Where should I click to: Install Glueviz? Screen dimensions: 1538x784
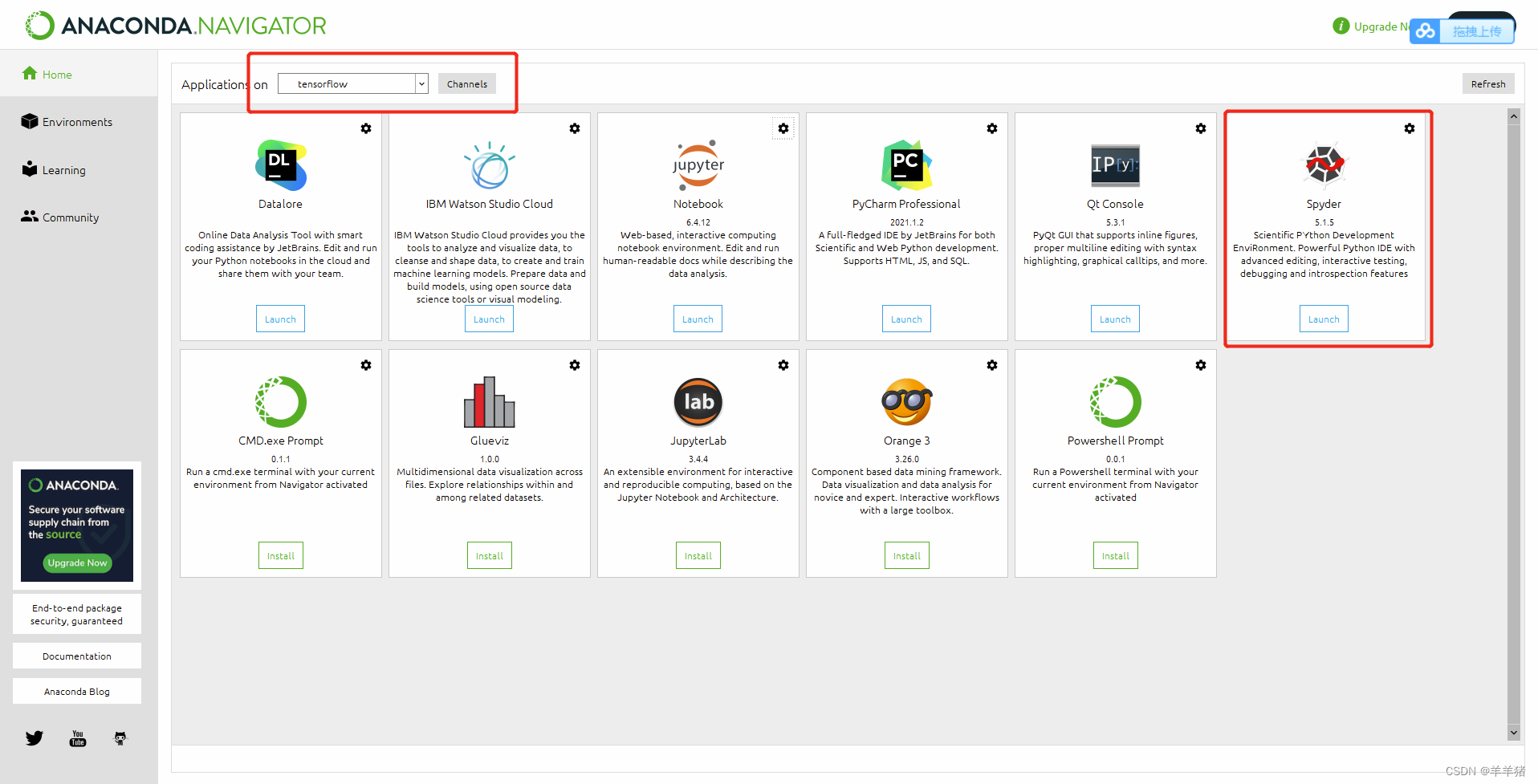pos(490,555)
